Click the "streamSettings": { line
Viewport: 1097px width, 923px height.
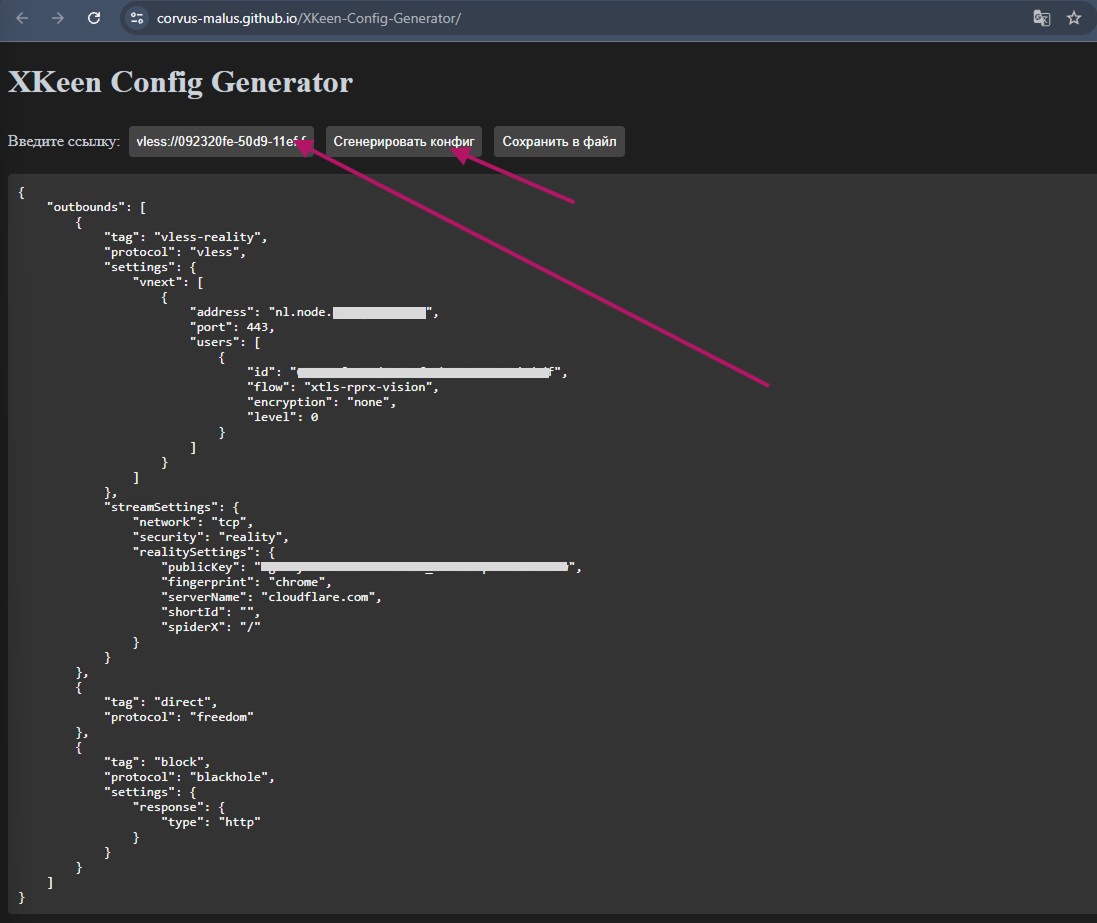[x=171, y=507]
